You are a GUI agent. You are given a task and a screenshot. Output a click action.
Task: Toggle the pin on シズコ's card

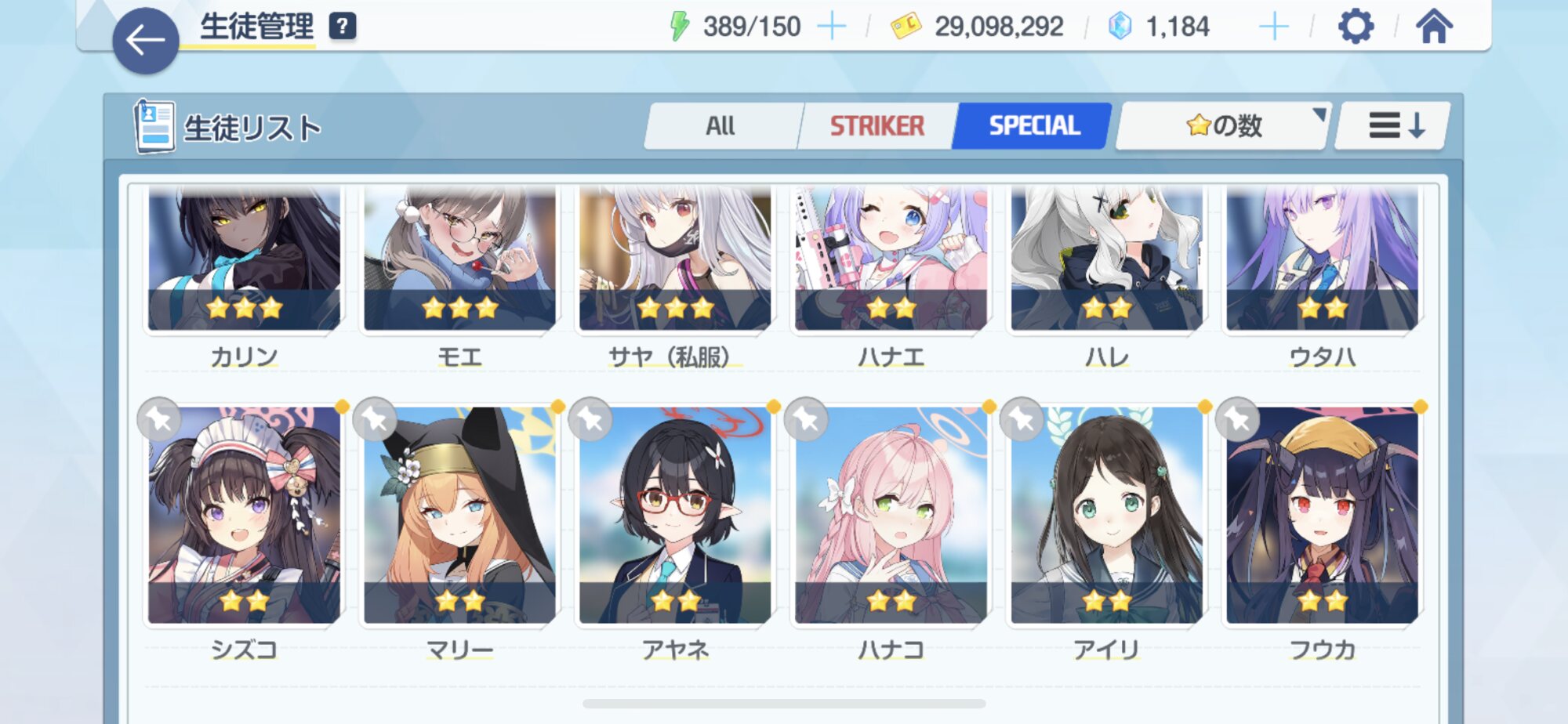click(x=159, y=419)
